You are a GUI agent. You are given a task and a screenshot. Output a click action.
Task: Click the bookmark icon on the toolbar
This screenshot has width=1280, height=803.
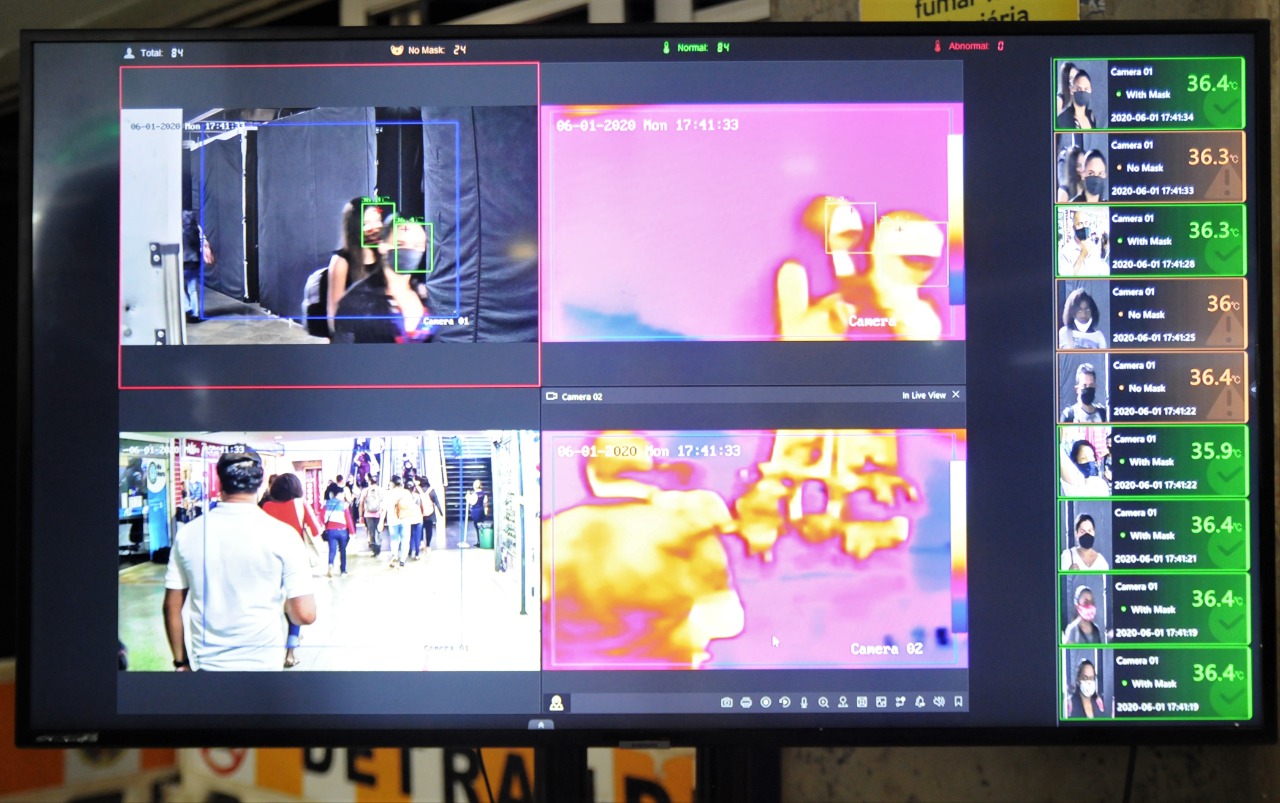(958, 702)
